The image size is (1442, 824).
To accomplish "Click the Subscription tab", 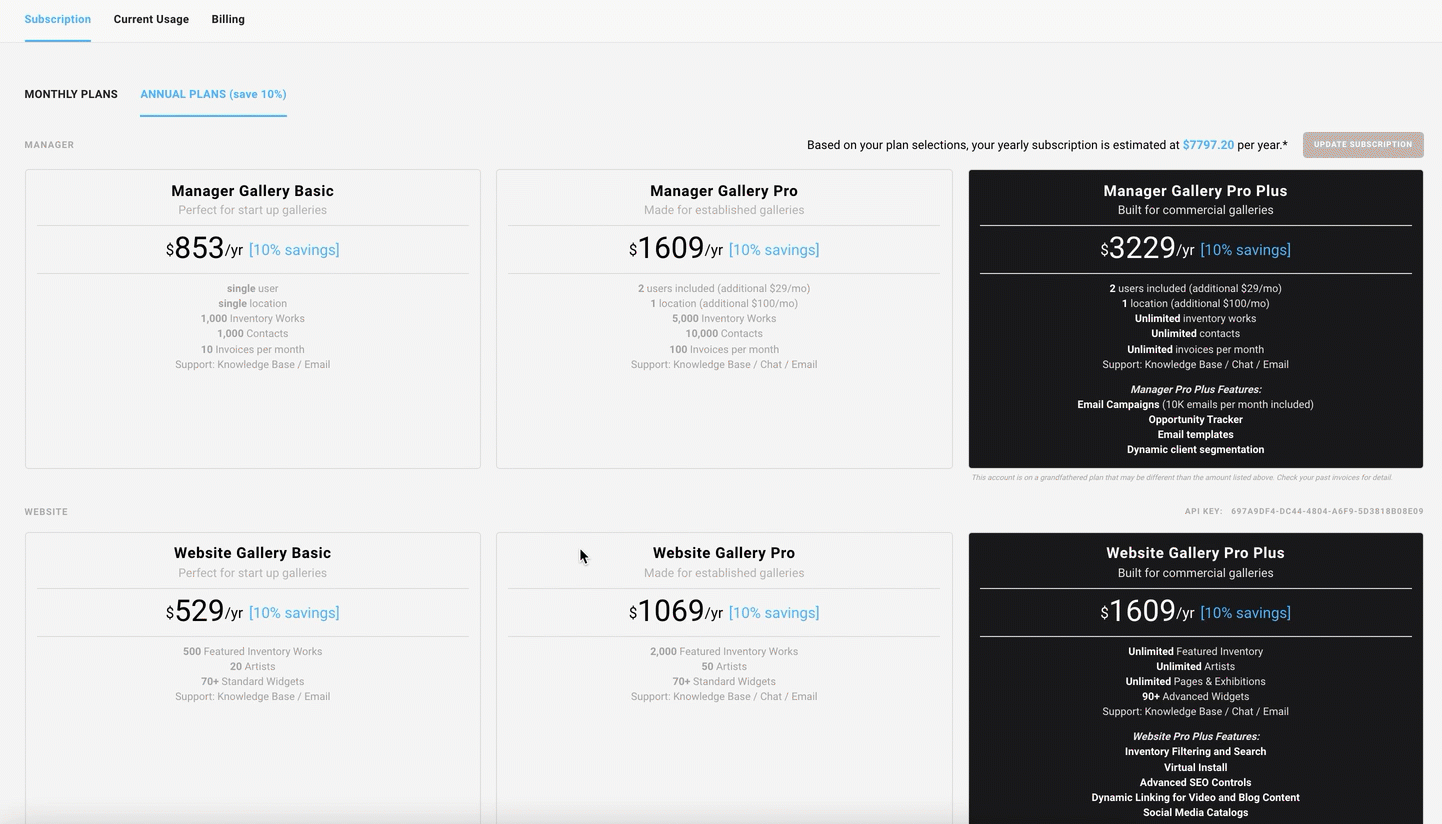I will 57,19.
